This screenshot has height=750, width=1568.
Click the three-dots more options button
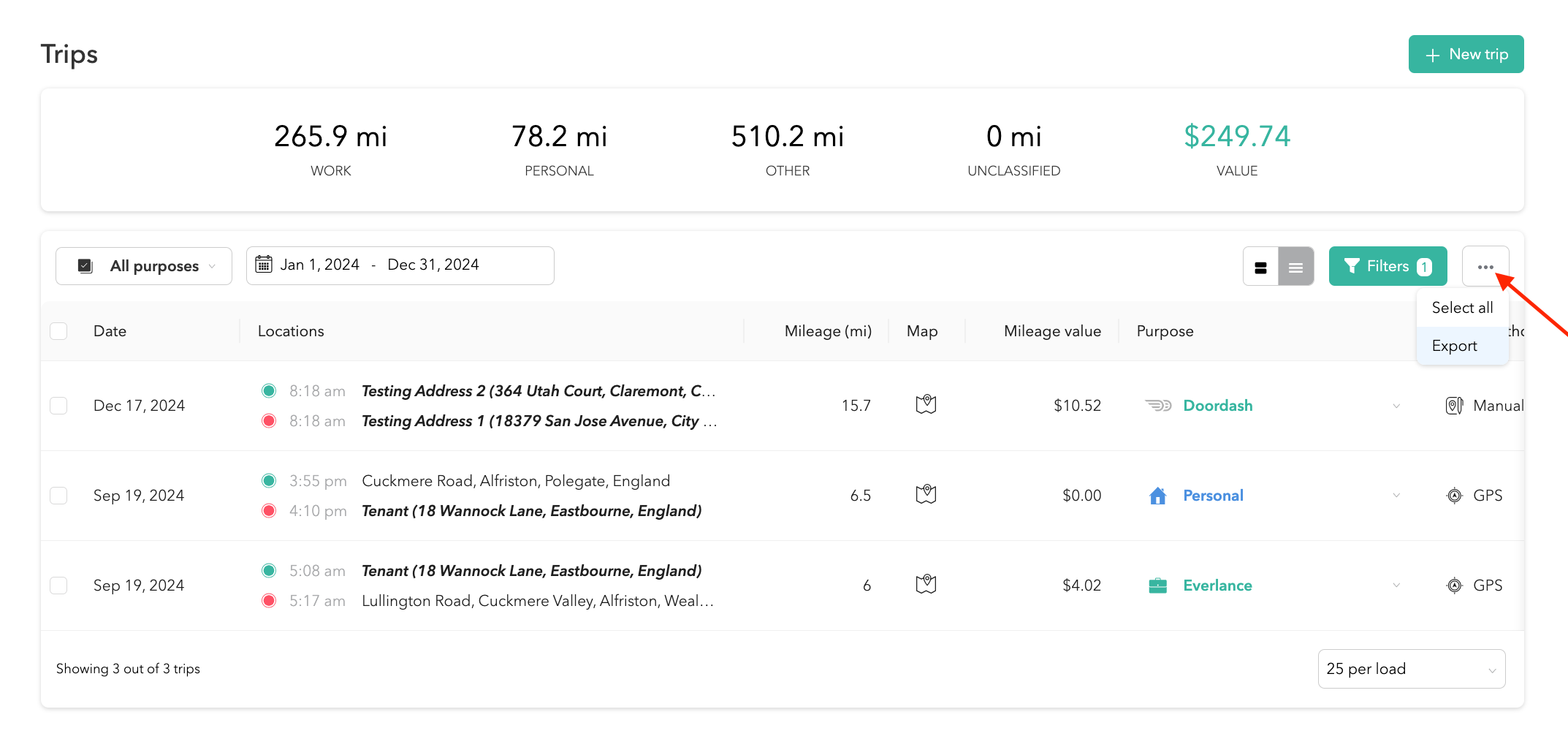tap(1485, 267)
